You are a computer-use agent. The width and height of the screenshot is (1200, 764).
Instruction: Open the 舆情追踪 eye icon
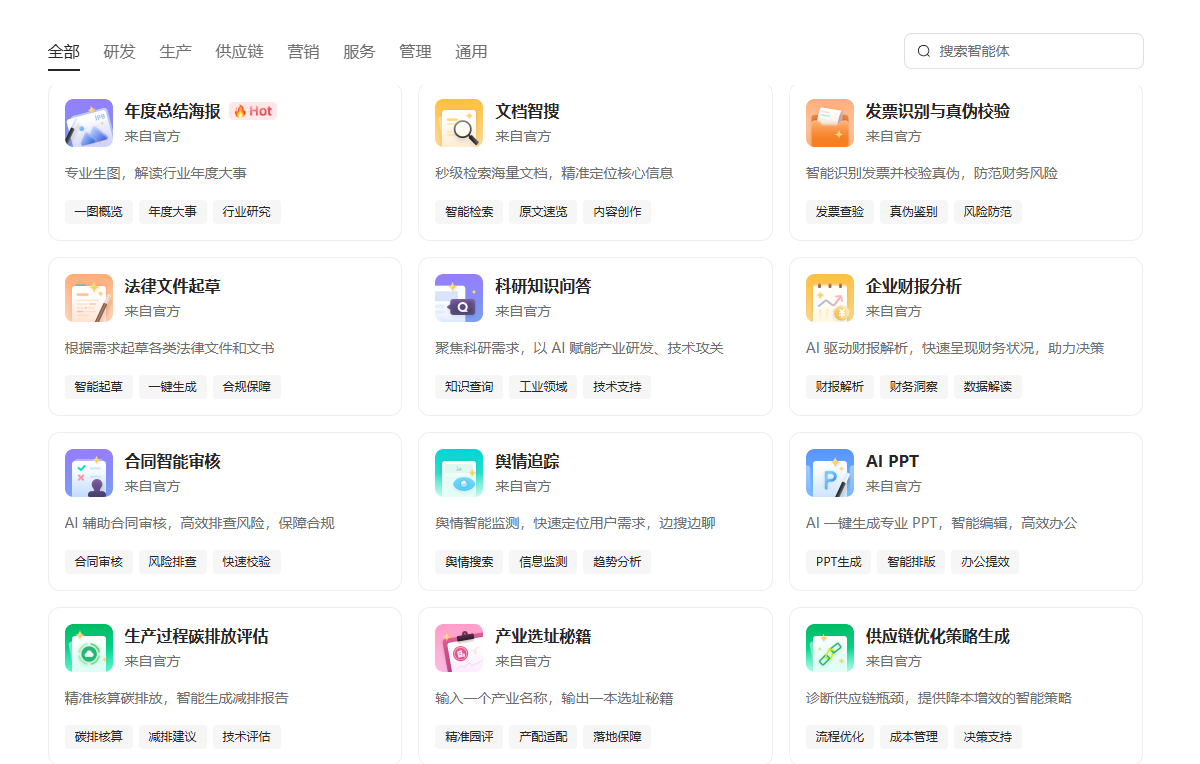click(459, 473)
